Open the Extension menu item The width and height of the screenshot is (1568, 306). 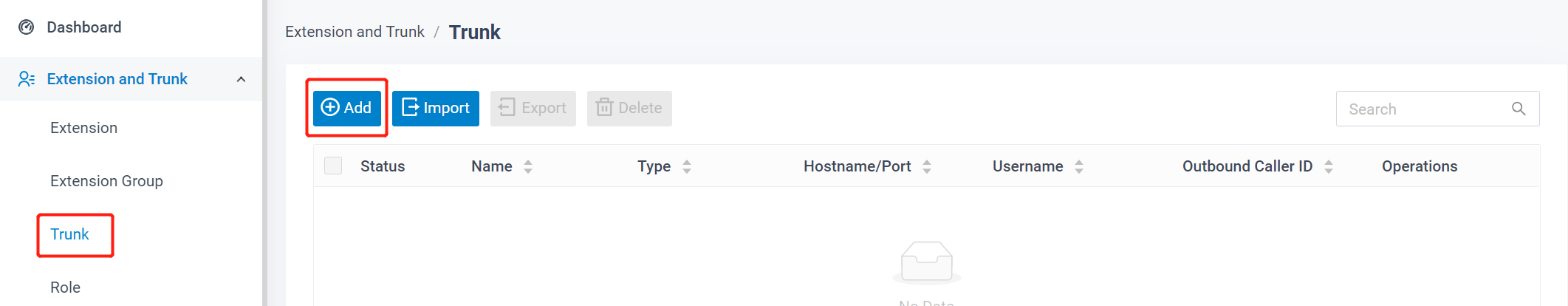(x=83, y=128)
